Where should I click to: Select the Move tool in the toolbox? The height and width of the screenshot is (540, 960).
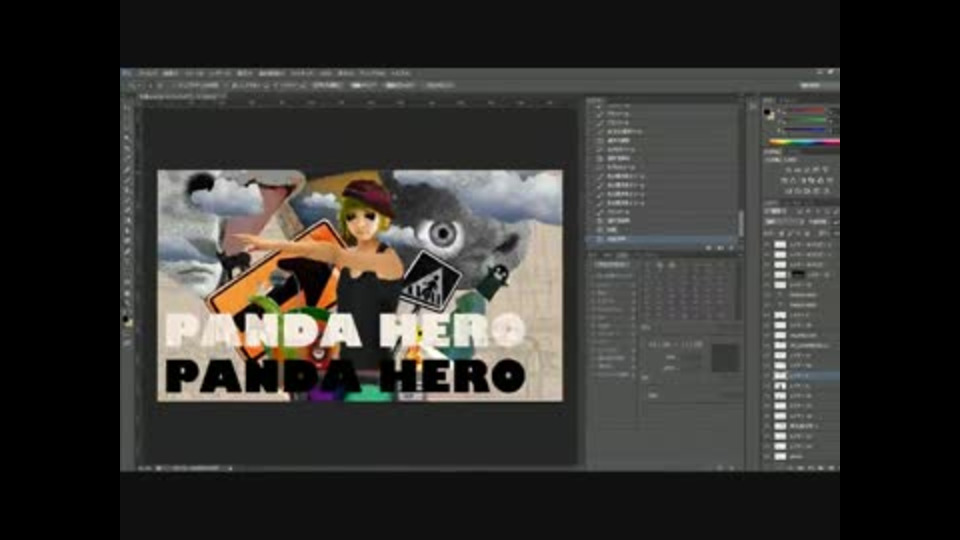pos(128,108)
